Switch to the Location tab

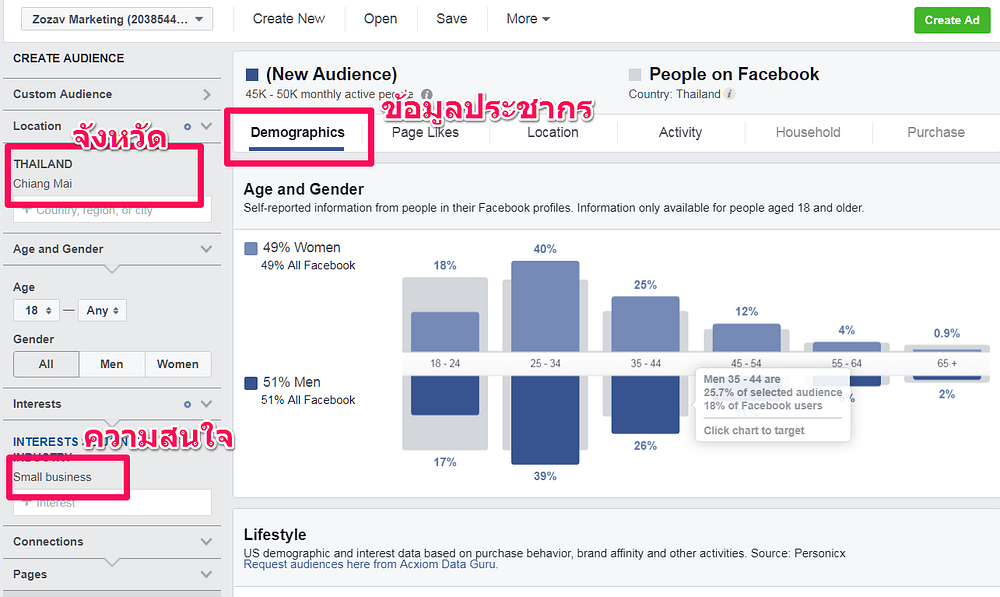[553, 133]
